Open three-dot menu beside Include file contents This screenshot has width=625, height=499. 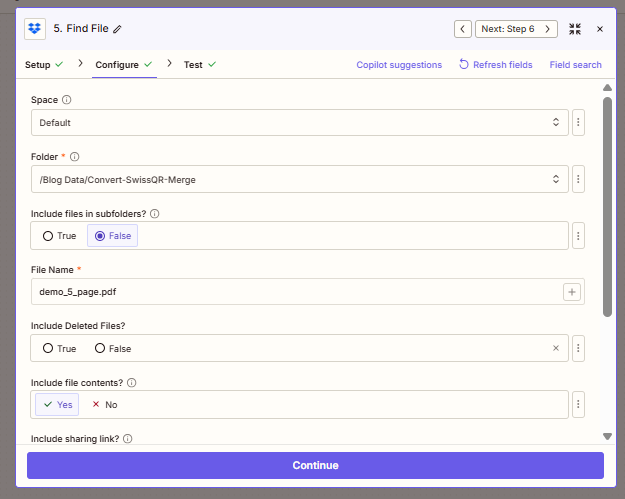click(x=578, y=404)
